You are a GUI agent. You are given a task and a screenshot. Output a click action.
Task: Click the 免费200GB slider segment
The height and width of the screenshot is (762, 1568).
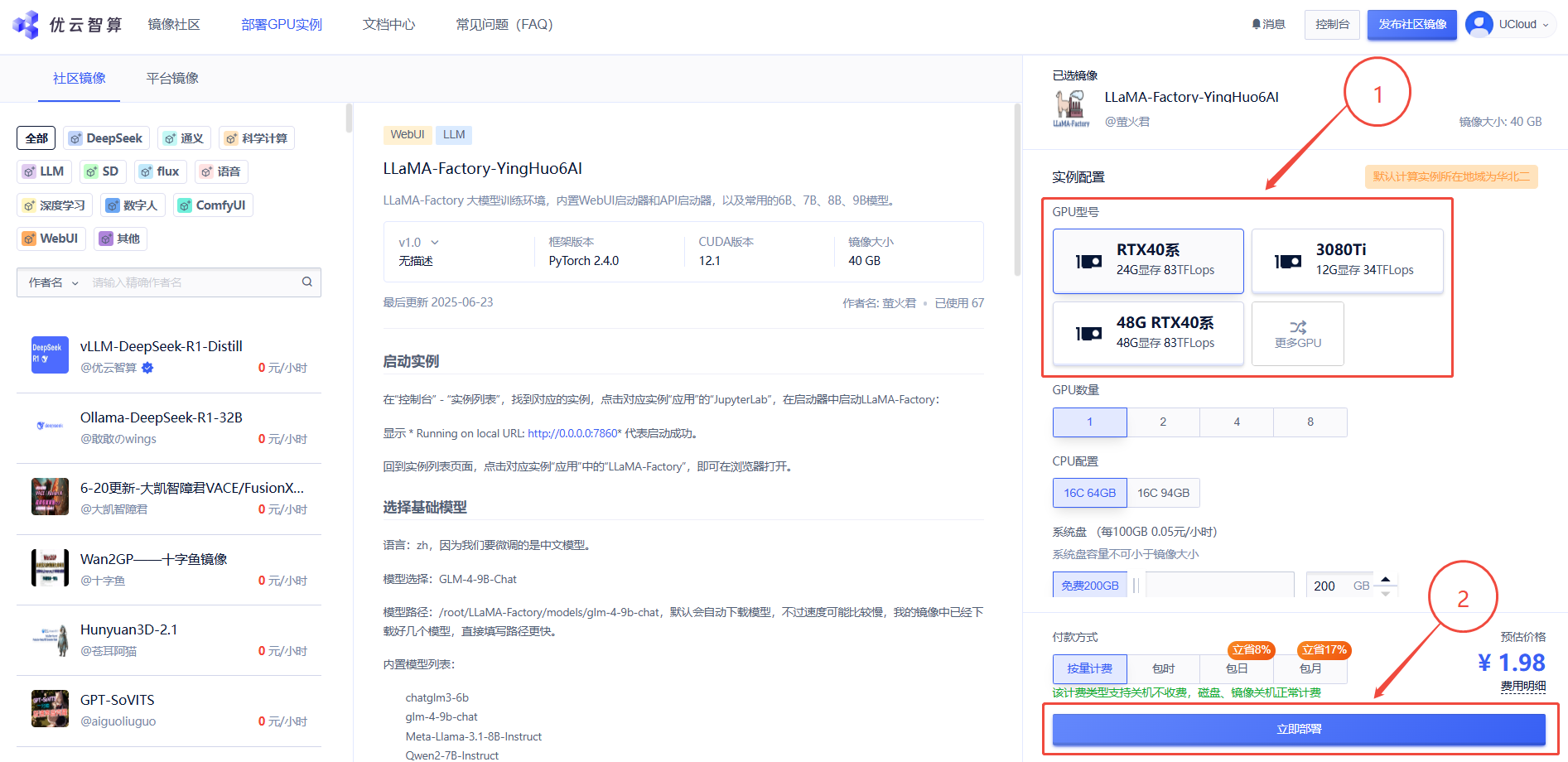[1090, 586]
